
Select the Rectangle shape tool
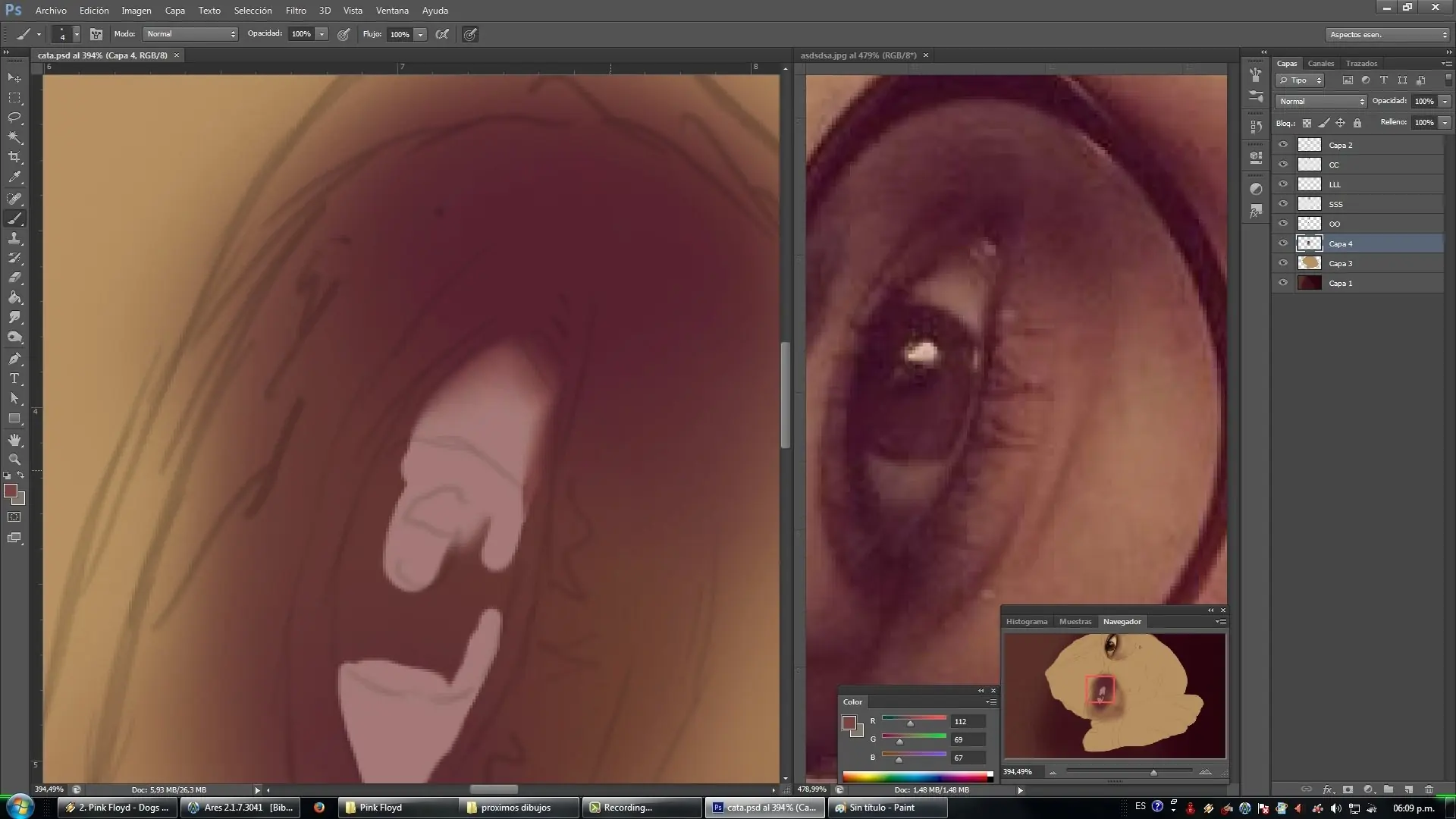click(14, 419)
